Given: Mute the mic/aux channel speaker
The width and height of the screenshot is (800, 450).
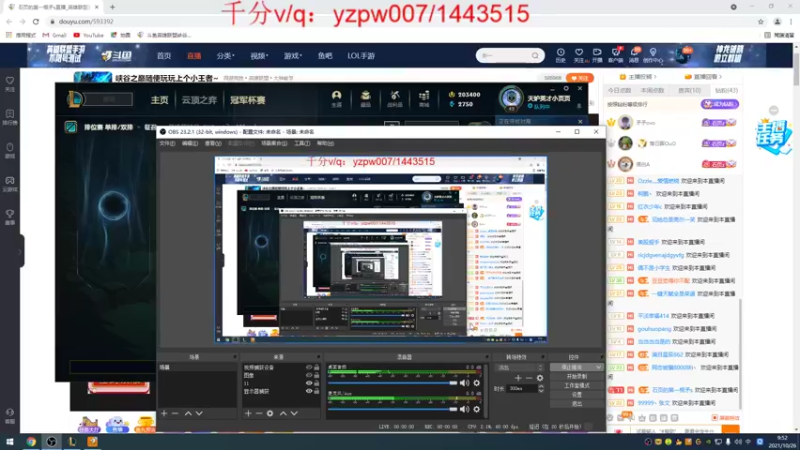Looking at the screenshot, I should [x=464, y=409].
